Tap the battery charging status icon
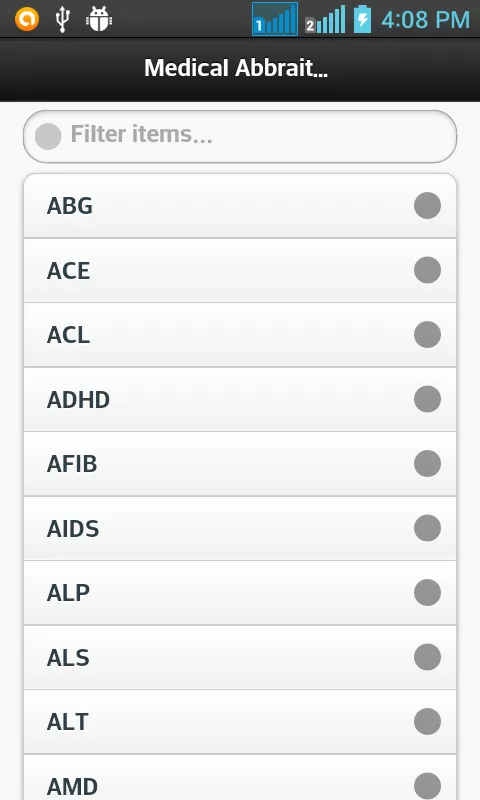 pyautogui.click(x=362, y=19)
